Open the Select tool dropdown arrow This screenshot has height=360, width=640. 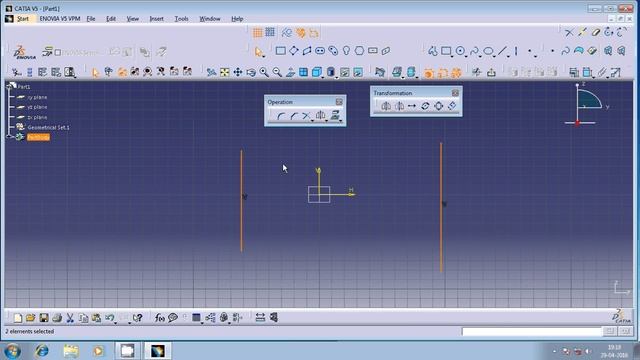coord(264,56)
